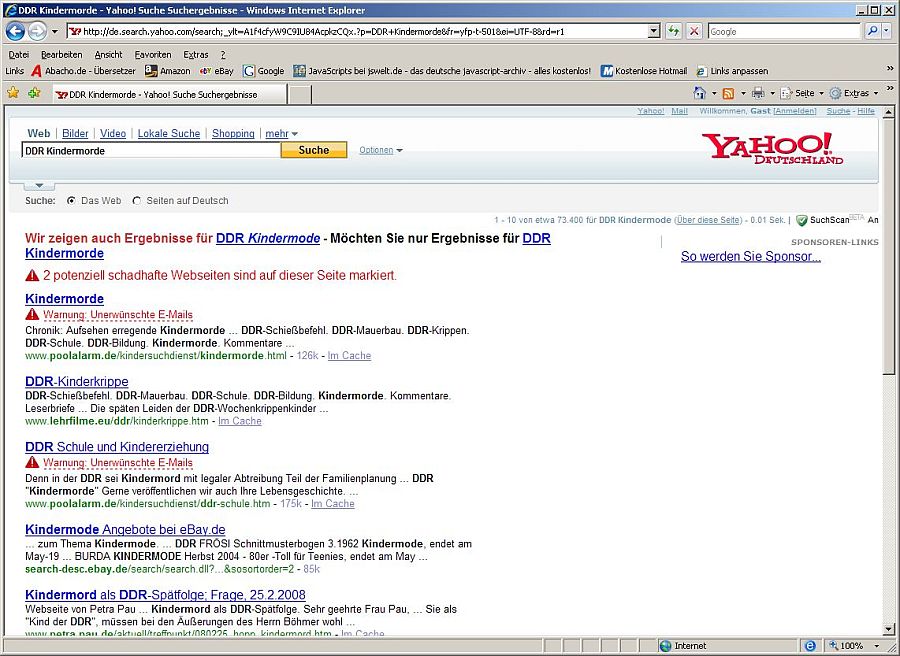Expand the Links bar overflow chevron
This screenshot has width=900, height=656.
tap(890, 68)
